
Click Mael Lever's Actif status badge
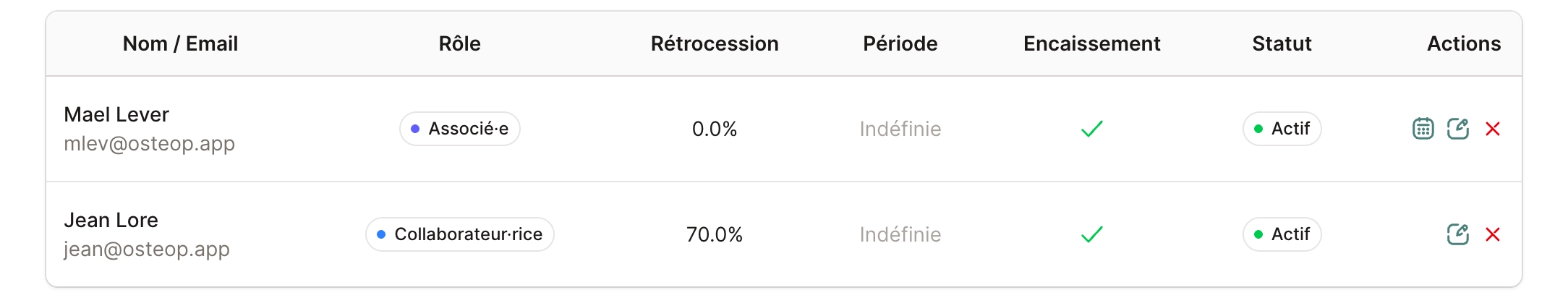[1282, 129]
